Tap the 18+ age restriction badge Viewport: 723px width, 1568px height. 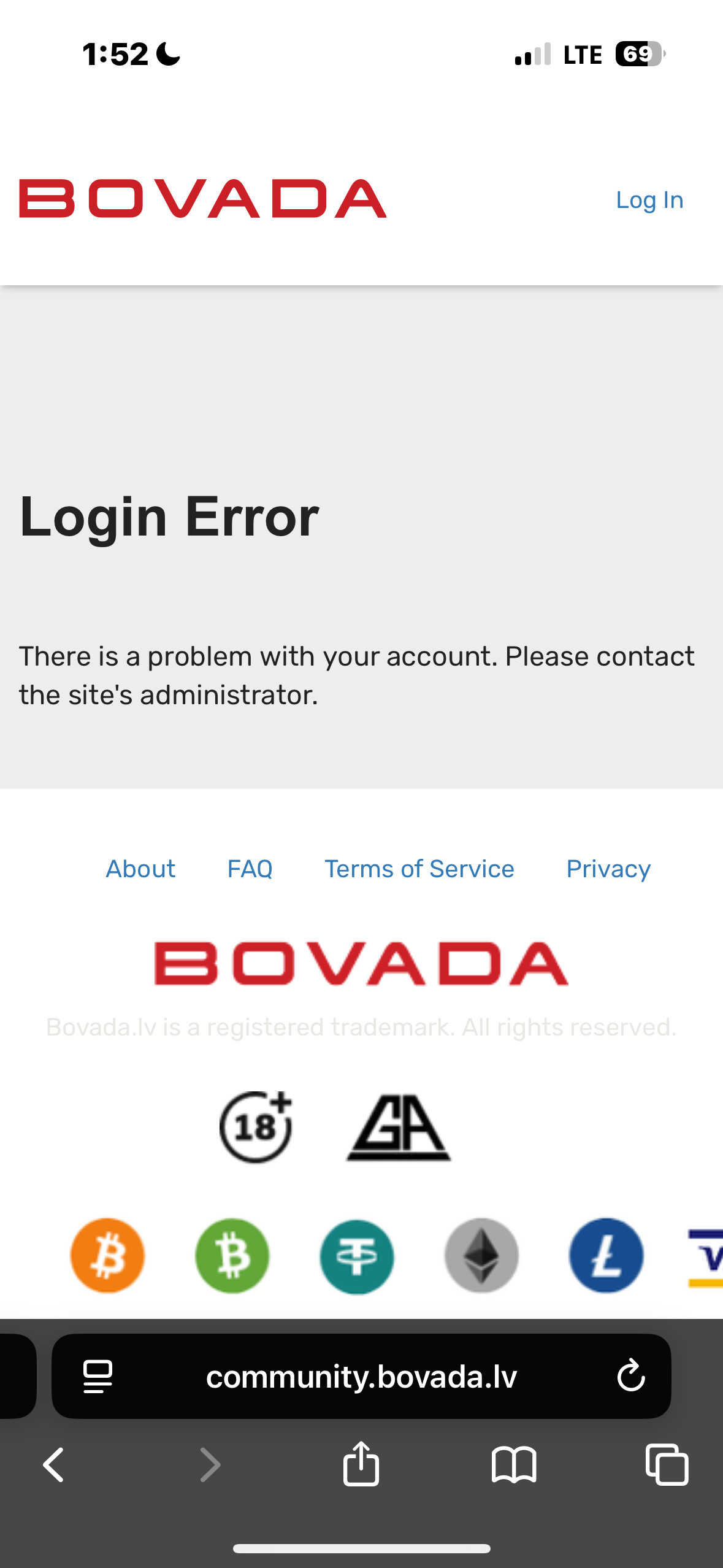[x=256, y=1126]
